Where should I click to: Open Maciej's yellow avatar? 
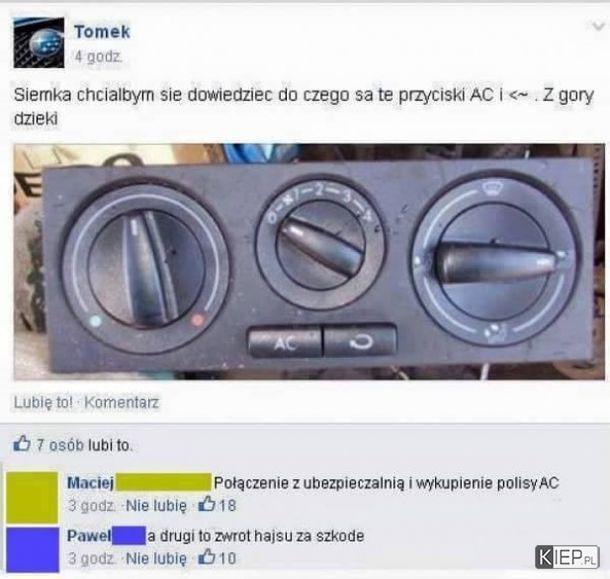click(x=32, y=497)
